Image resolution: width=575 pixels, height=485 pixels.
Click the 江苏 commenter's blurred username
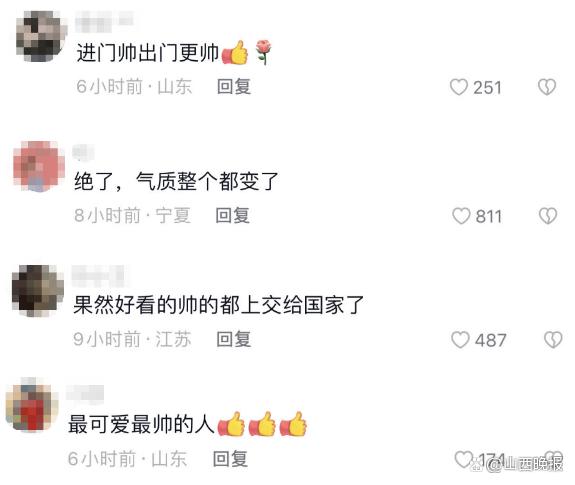[x=100, y=276]
